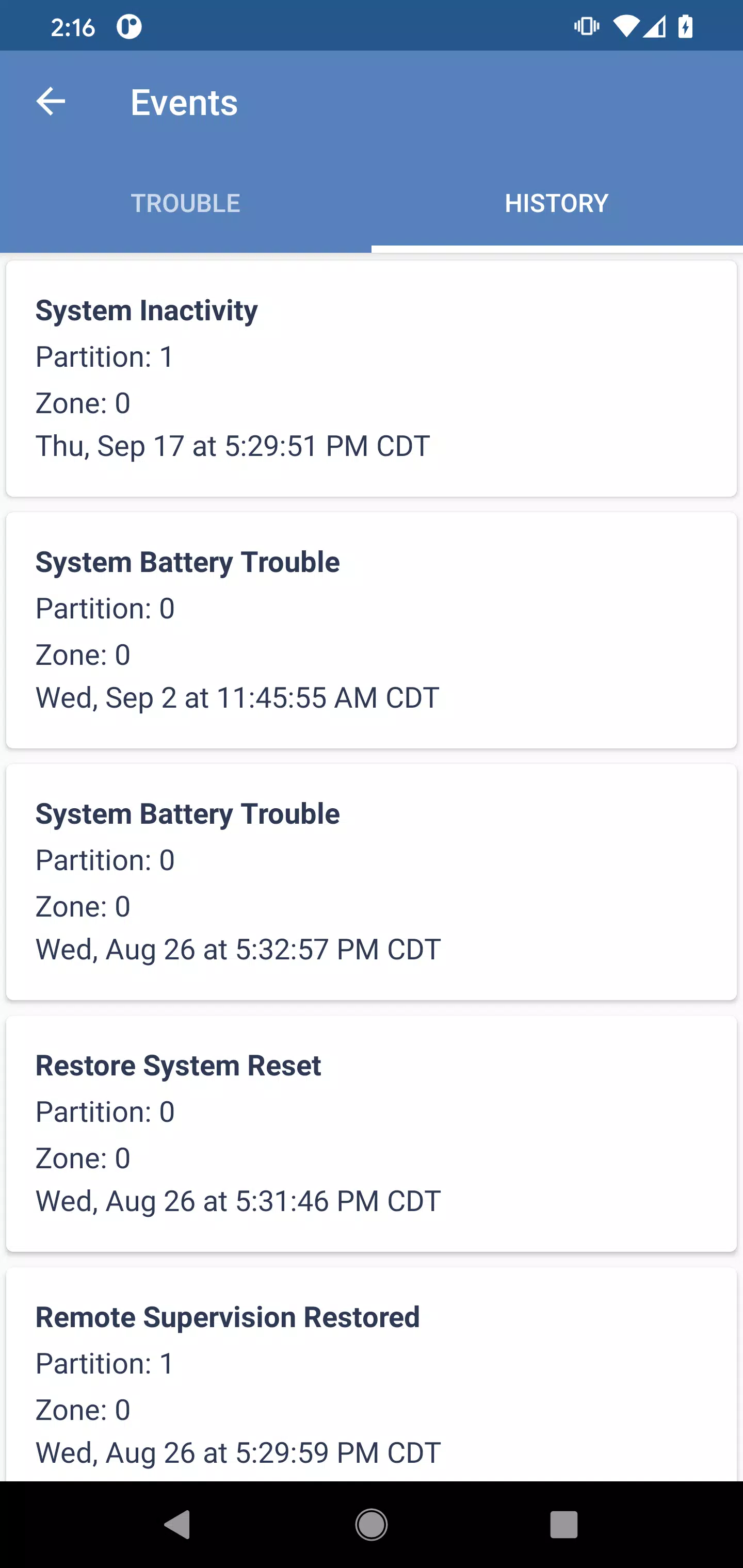Image resolution: width=743 pixels, height=1568 pixels.
Task: Open the System Inactivity event card
Action: tap(372, 379)
